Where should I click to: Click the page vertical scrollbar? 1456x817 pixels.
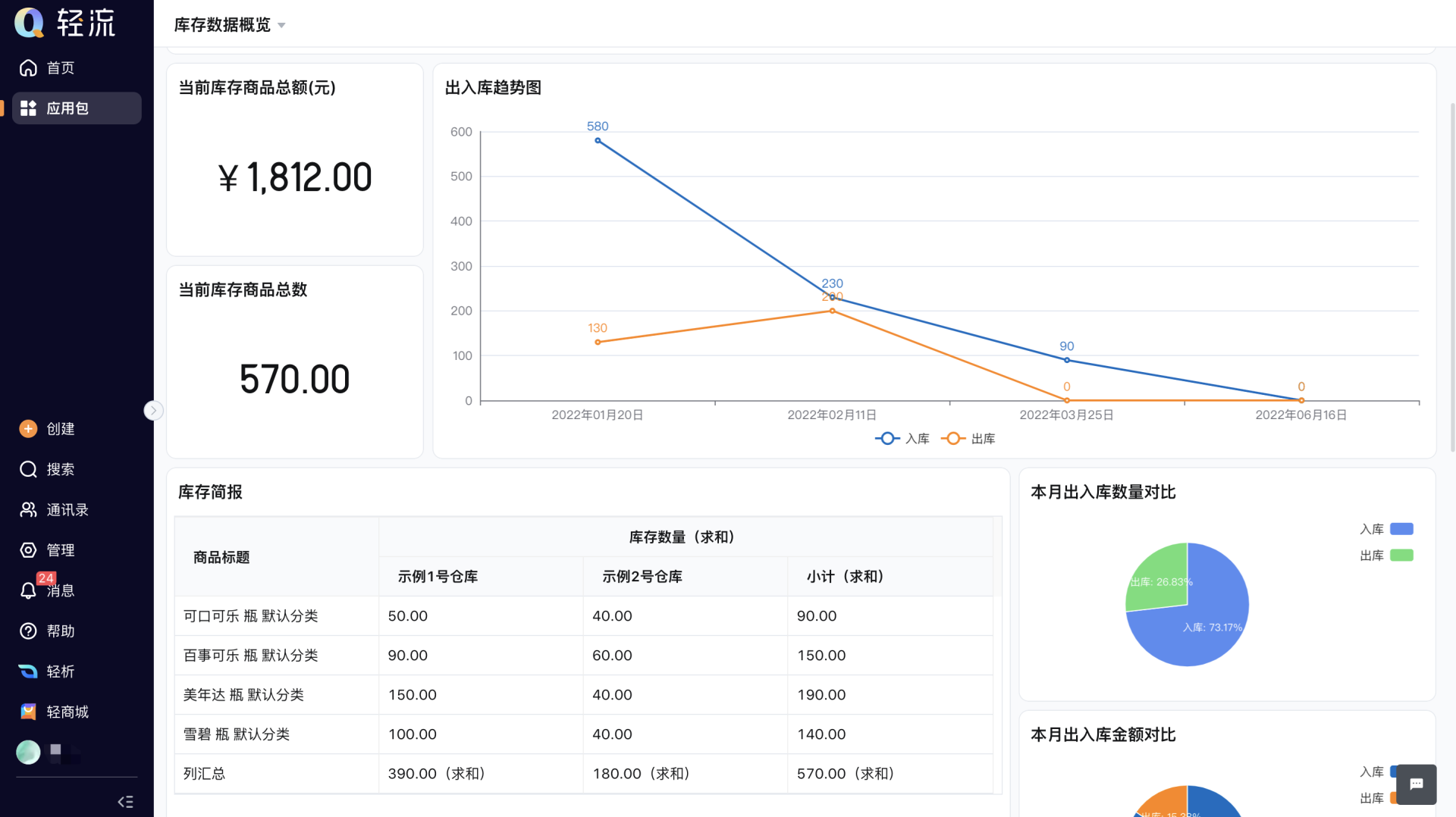[1452, 277]
